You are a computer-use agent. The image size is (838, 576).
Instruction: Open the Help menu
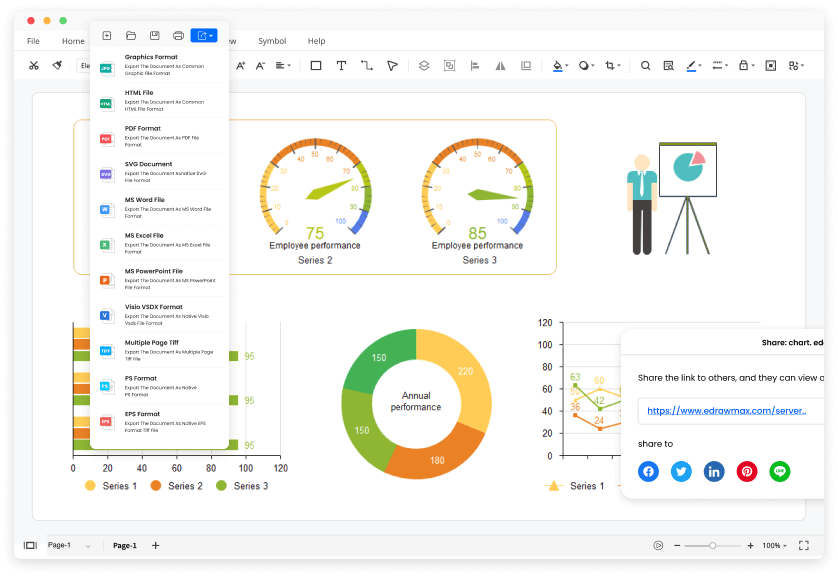point(316,41)
